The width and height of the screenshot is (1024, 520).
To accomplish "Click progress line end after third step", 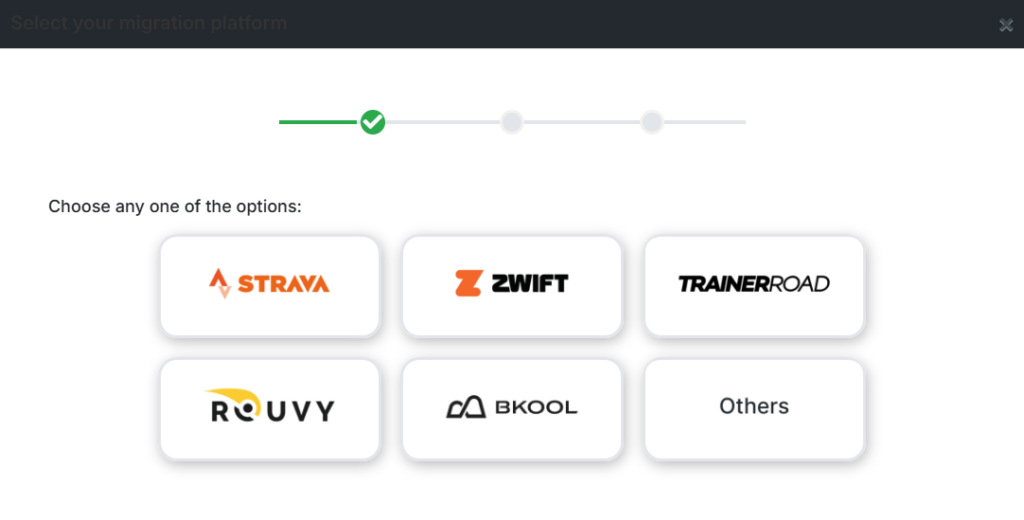I will tap(704, 122).
